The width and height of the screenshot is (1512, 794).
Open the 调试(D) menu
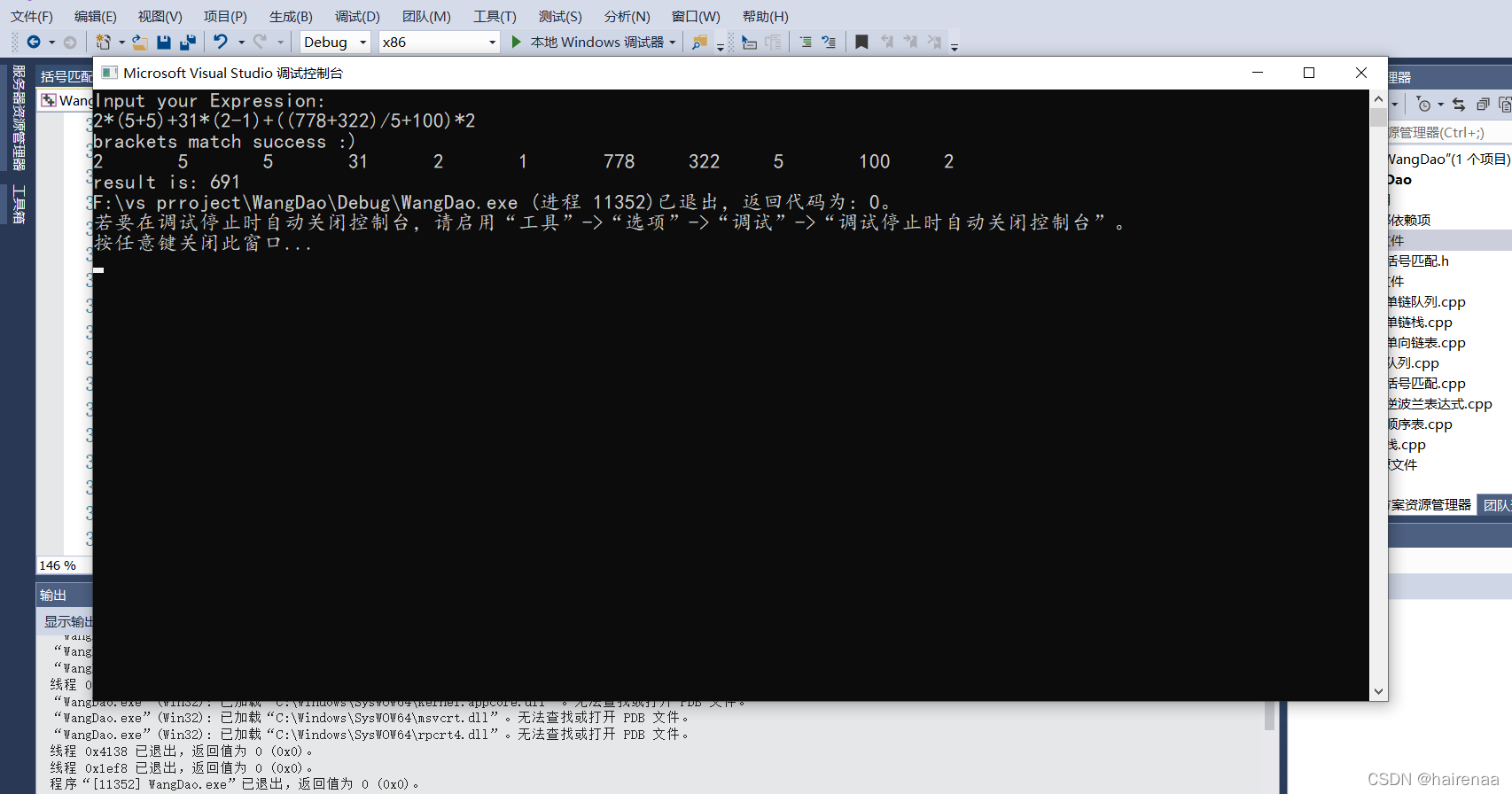(357, 16)
